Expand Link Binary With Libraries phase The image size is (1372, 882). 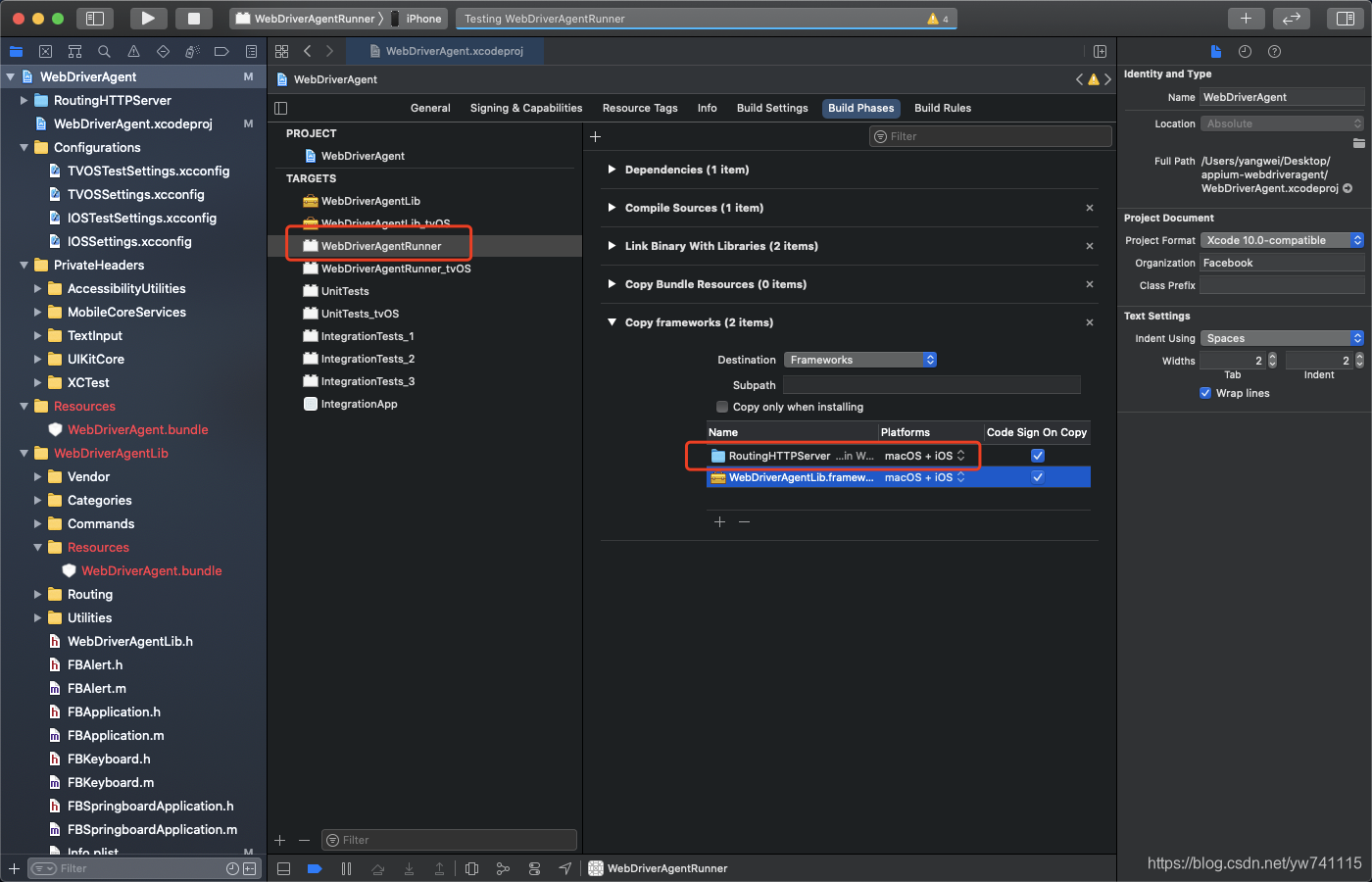612,246
